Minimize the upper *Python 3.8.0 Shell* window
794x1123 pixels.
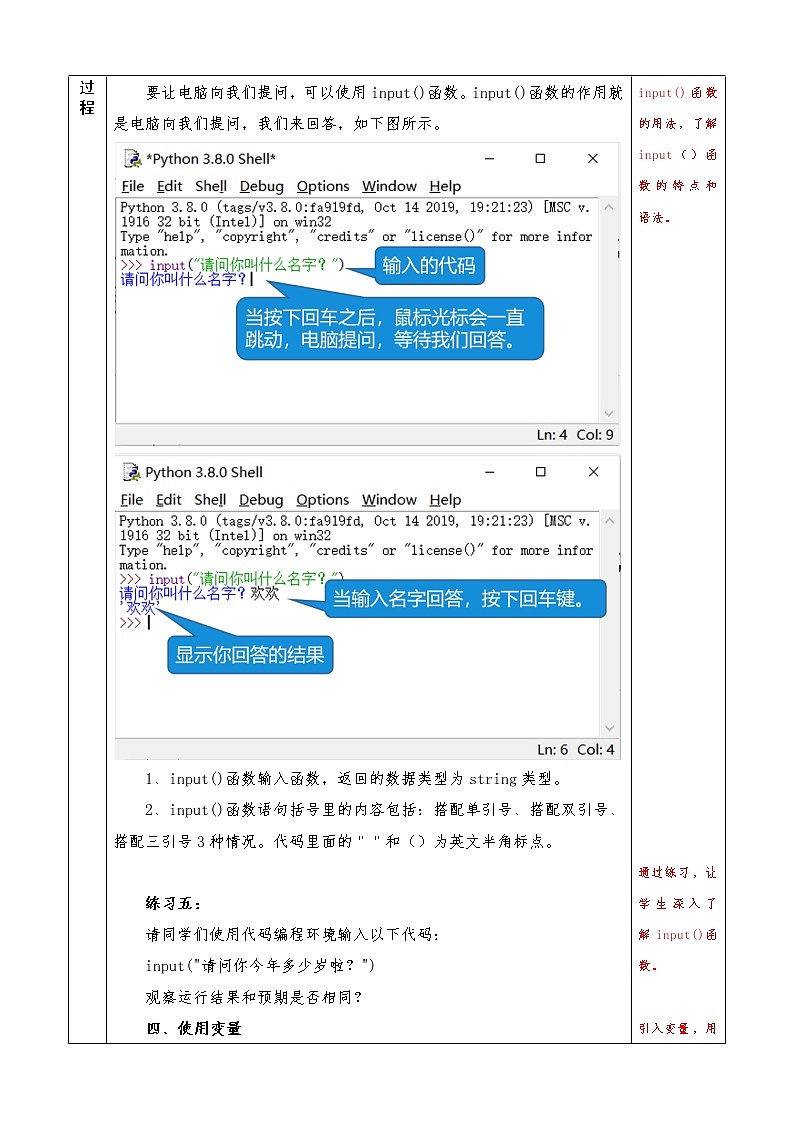point(490,158)
